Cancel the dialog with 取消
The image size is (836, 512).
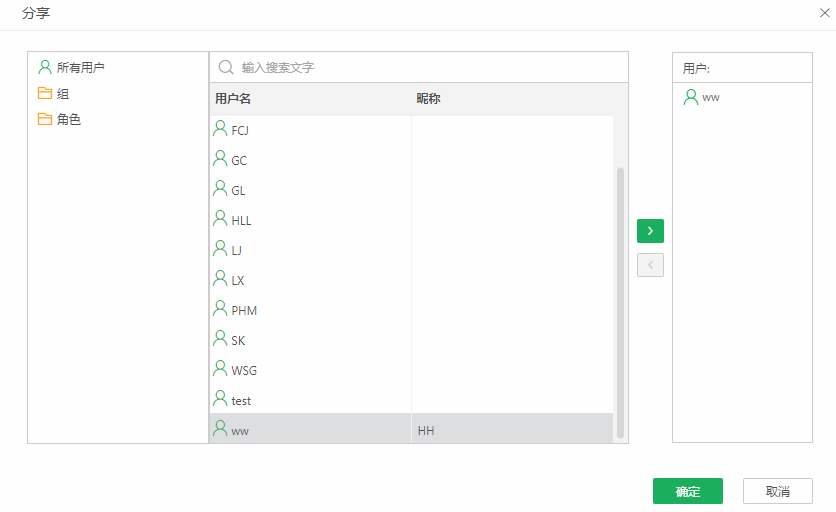pos(777,491)
